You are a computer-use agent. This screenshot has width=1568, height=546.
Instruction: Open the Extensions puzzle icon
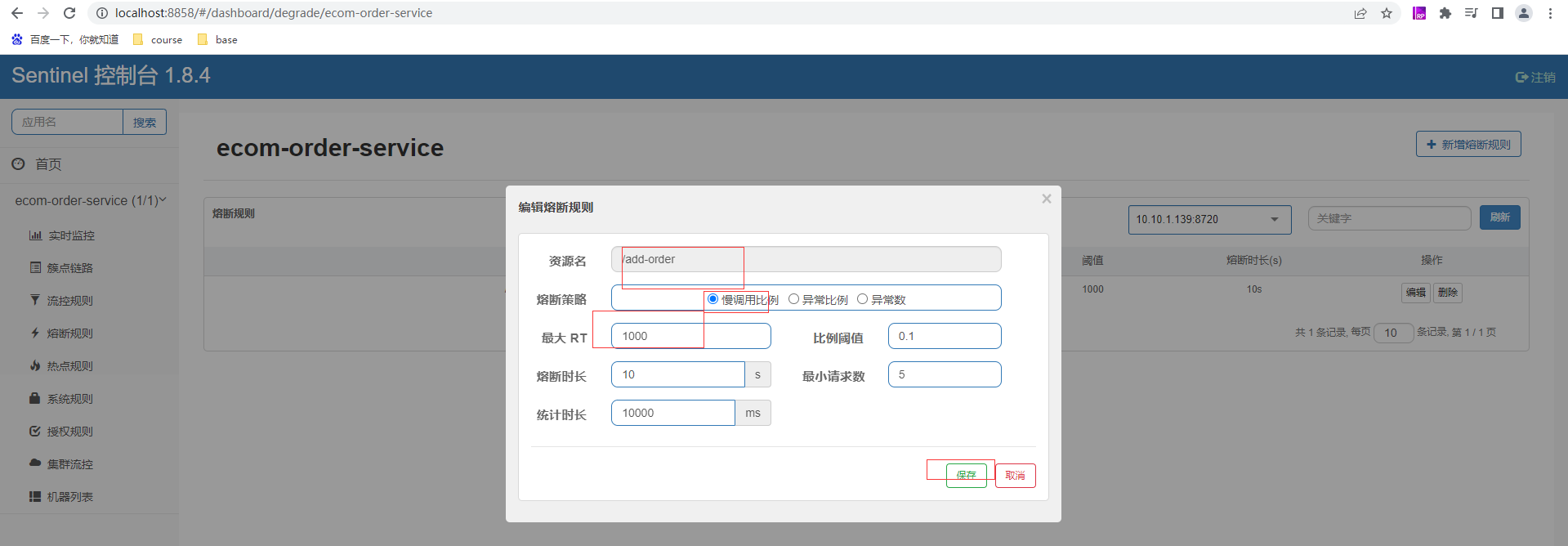coord(1445,13)
